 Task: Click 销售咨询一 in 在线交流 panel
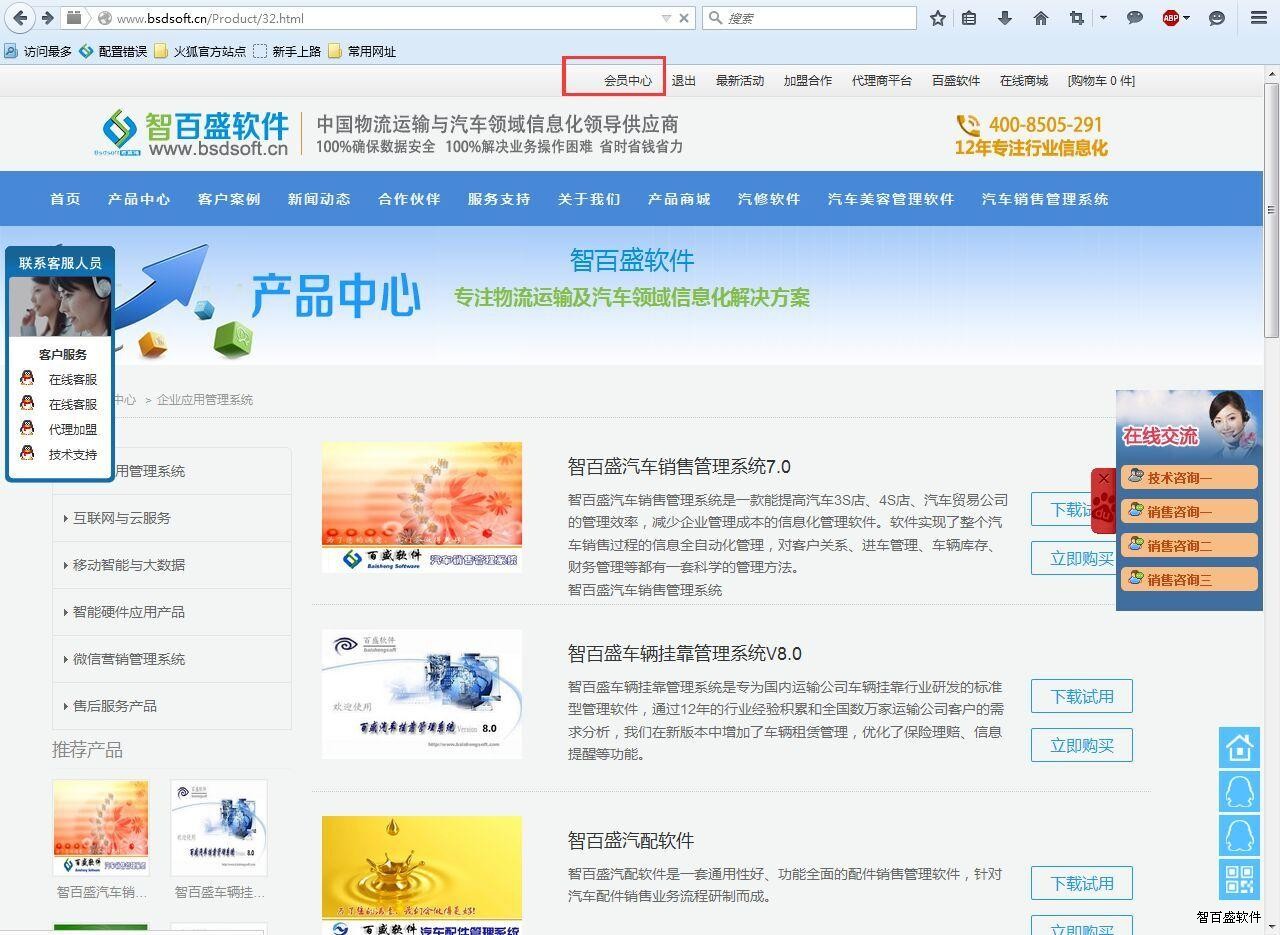pos(1189,512)
